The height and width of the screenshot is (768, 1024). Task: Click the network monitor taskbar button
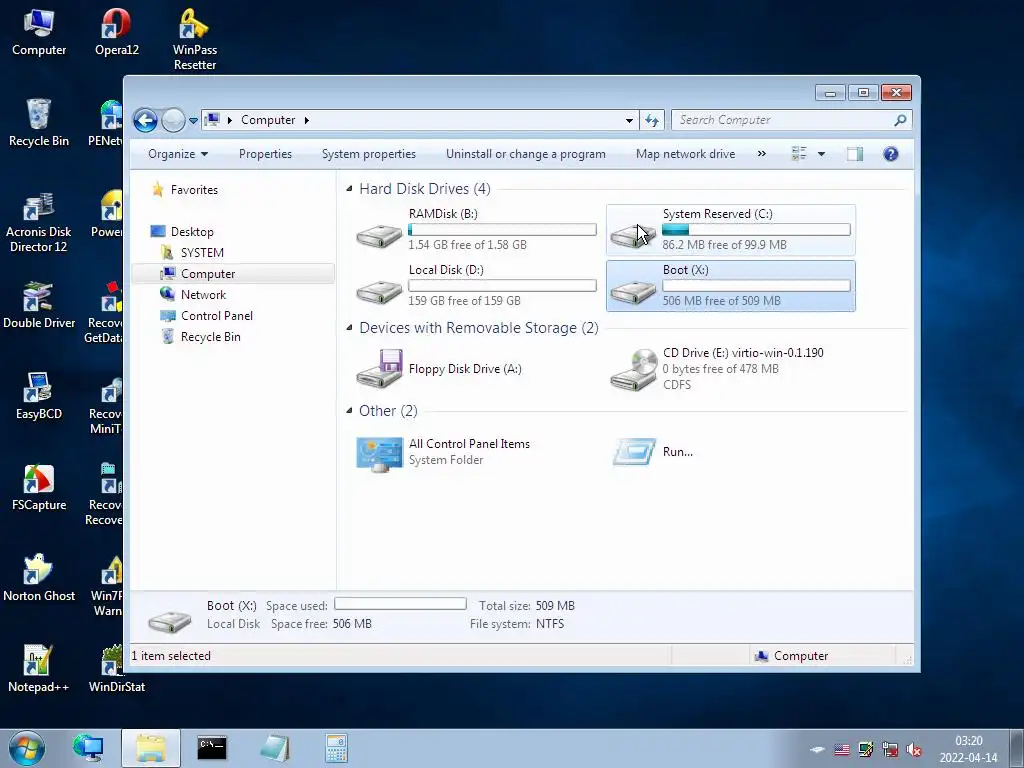88,748
